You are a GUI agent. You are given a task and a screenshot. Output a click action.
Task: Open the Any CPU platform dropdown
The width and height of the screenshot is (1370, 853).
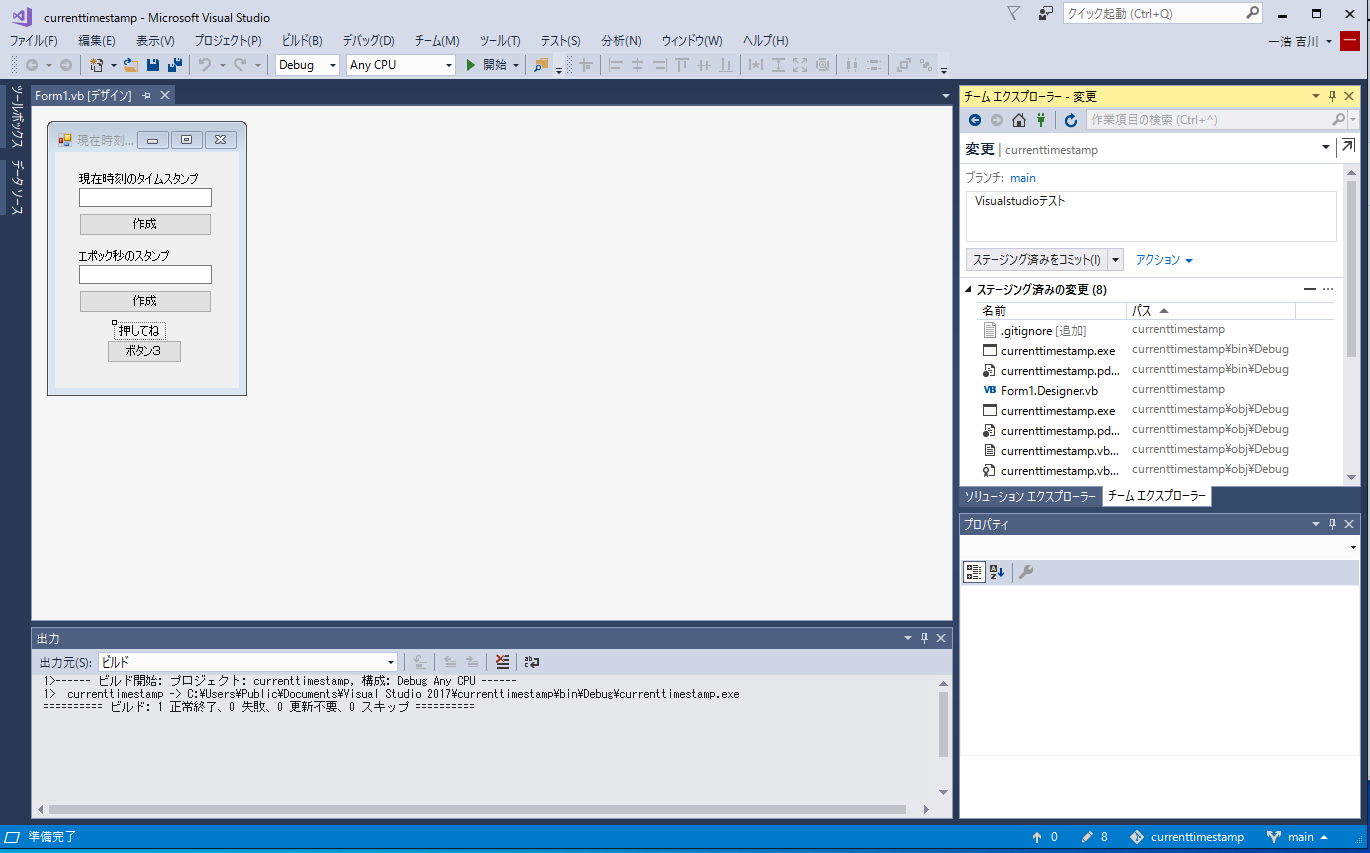[400, 65]
